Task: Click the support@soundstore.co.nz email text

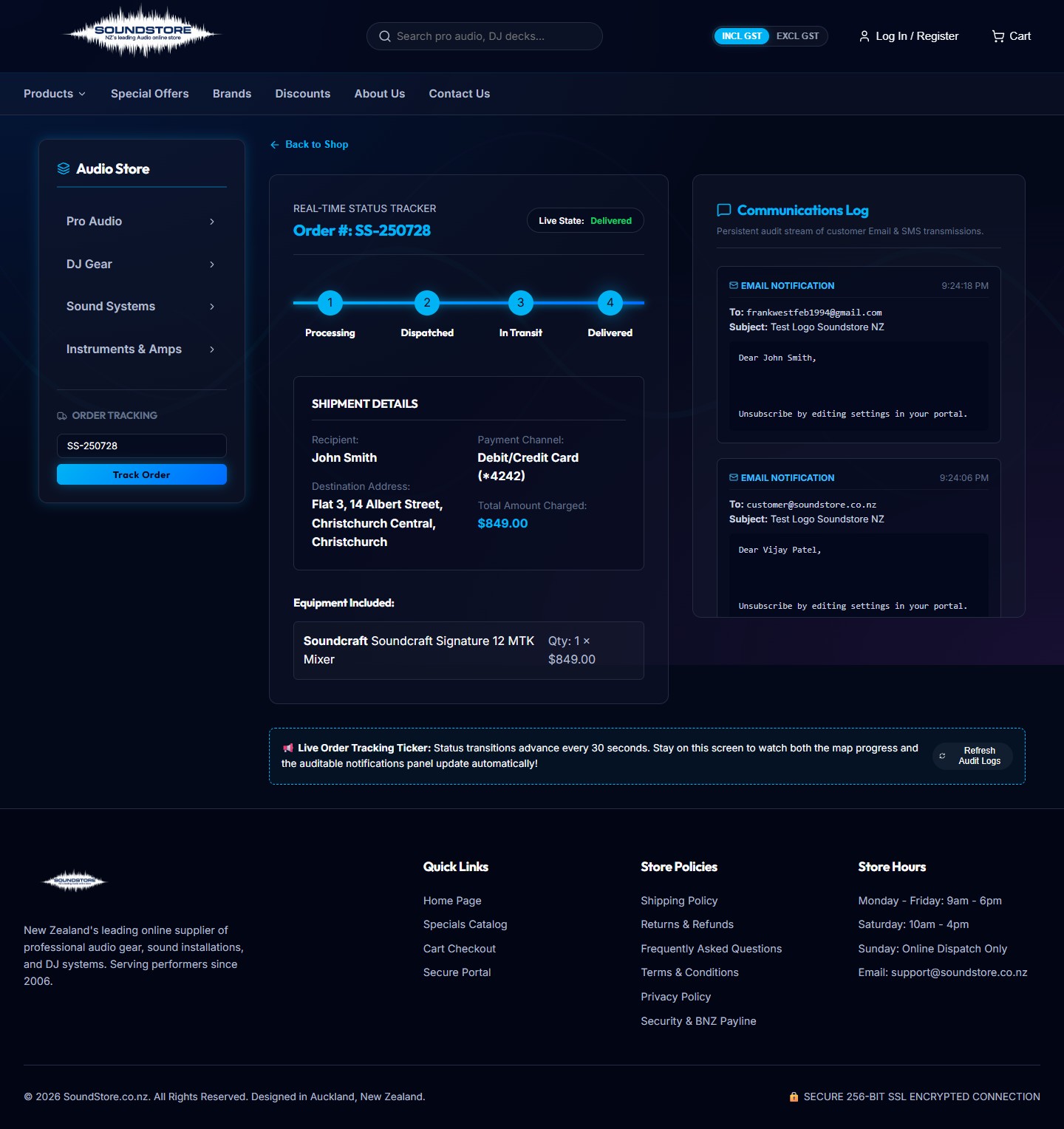Action: tap(959, 972)
